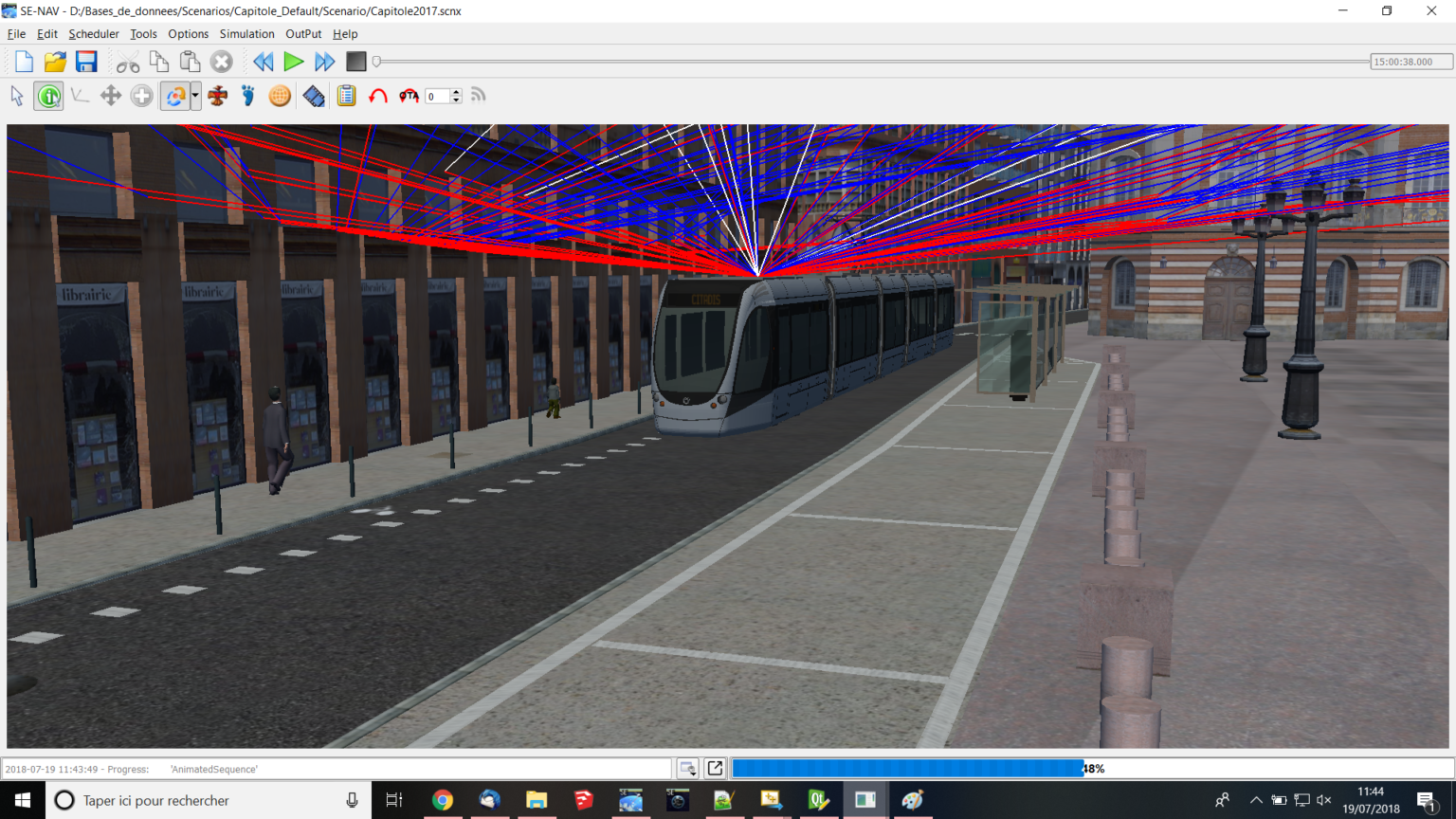This screenshot has width=1456, height=819.
Task: Expand the rotate view mode dropdown arrow
Action: coord(195,96)
